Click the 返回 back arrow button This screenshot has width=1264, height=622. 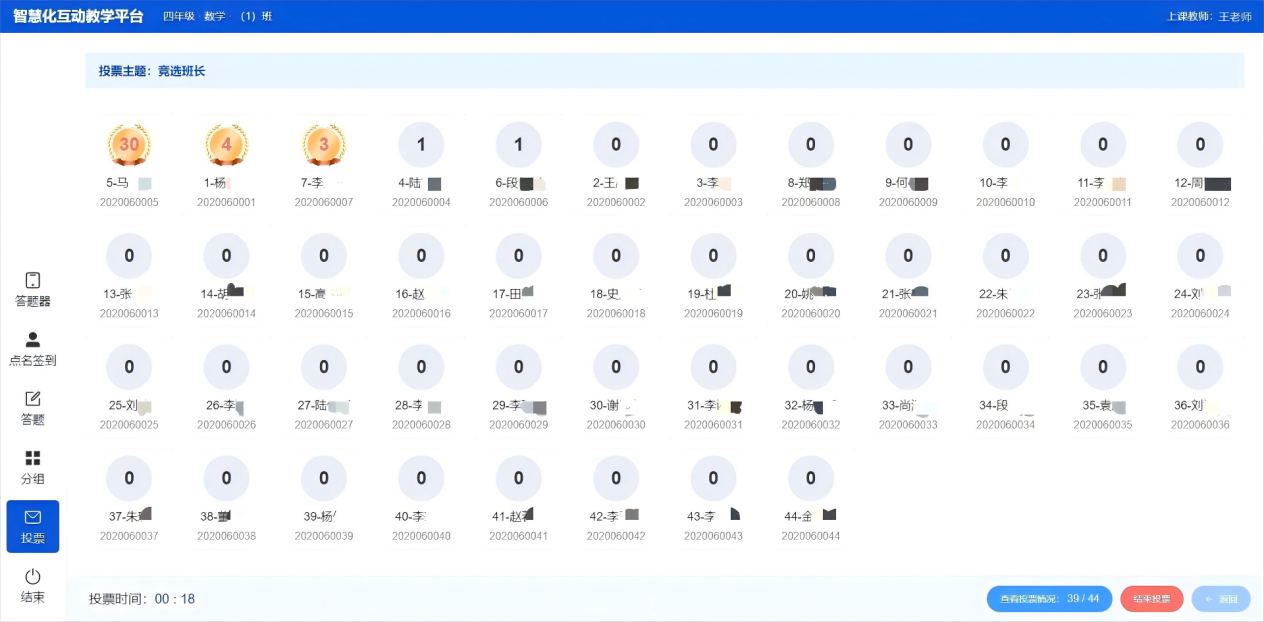coord(1220,599)
